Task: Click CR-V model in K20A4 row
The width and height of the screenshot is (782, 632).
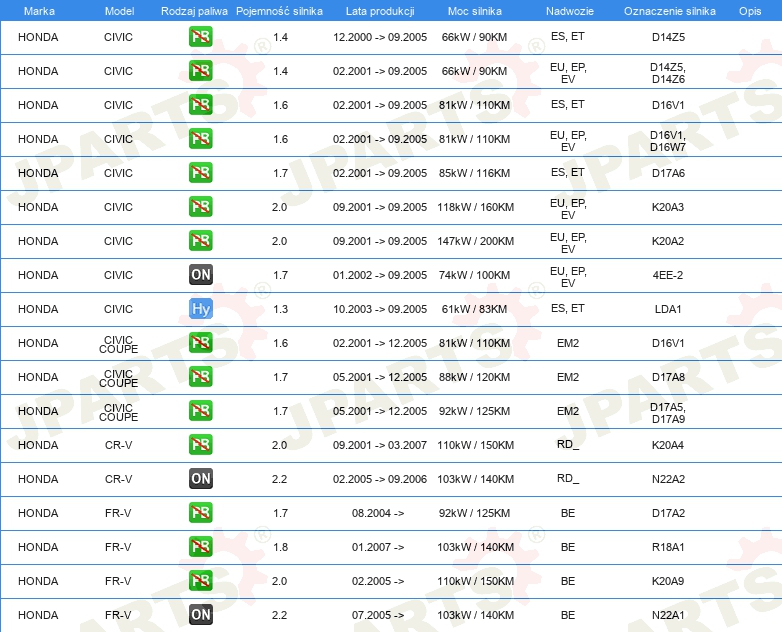Action: click(118, 445)
